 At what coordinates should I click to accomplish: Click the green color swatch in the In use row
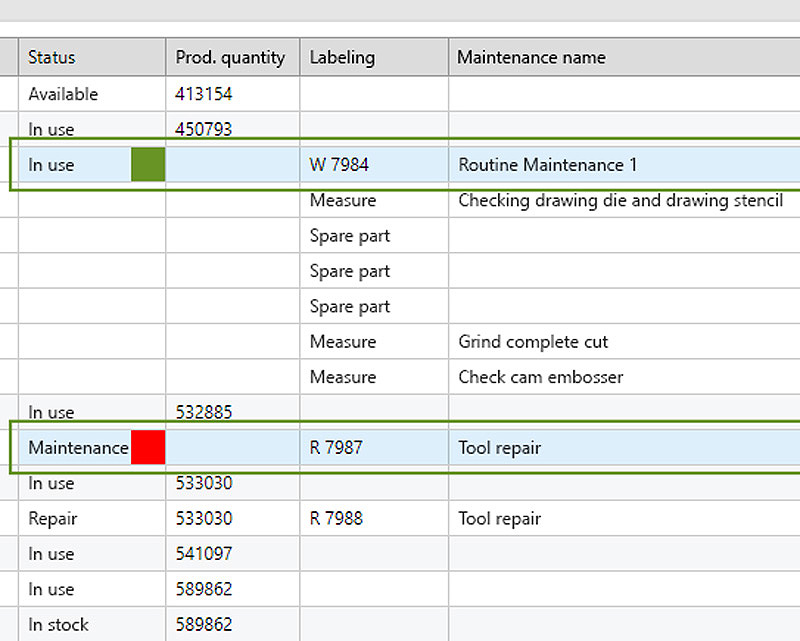tap(146, 164)
